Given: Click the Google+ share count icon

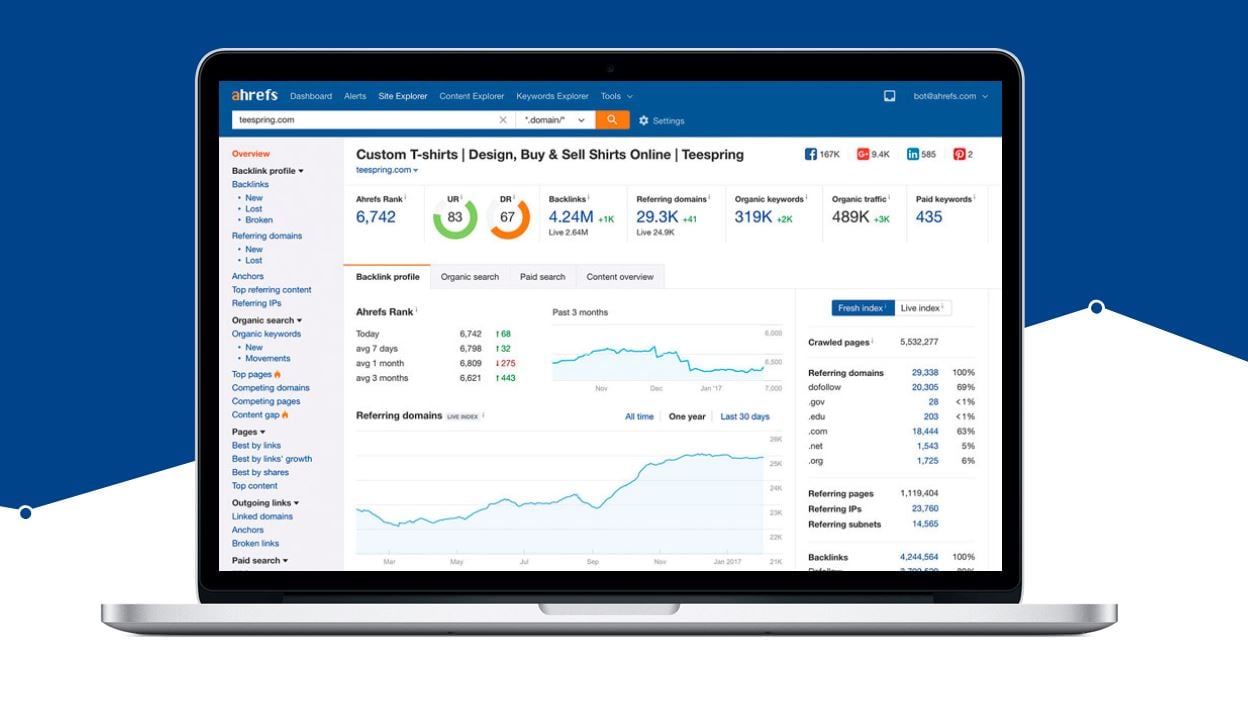Looking at the screenshot, I should (x=863, y=154).
